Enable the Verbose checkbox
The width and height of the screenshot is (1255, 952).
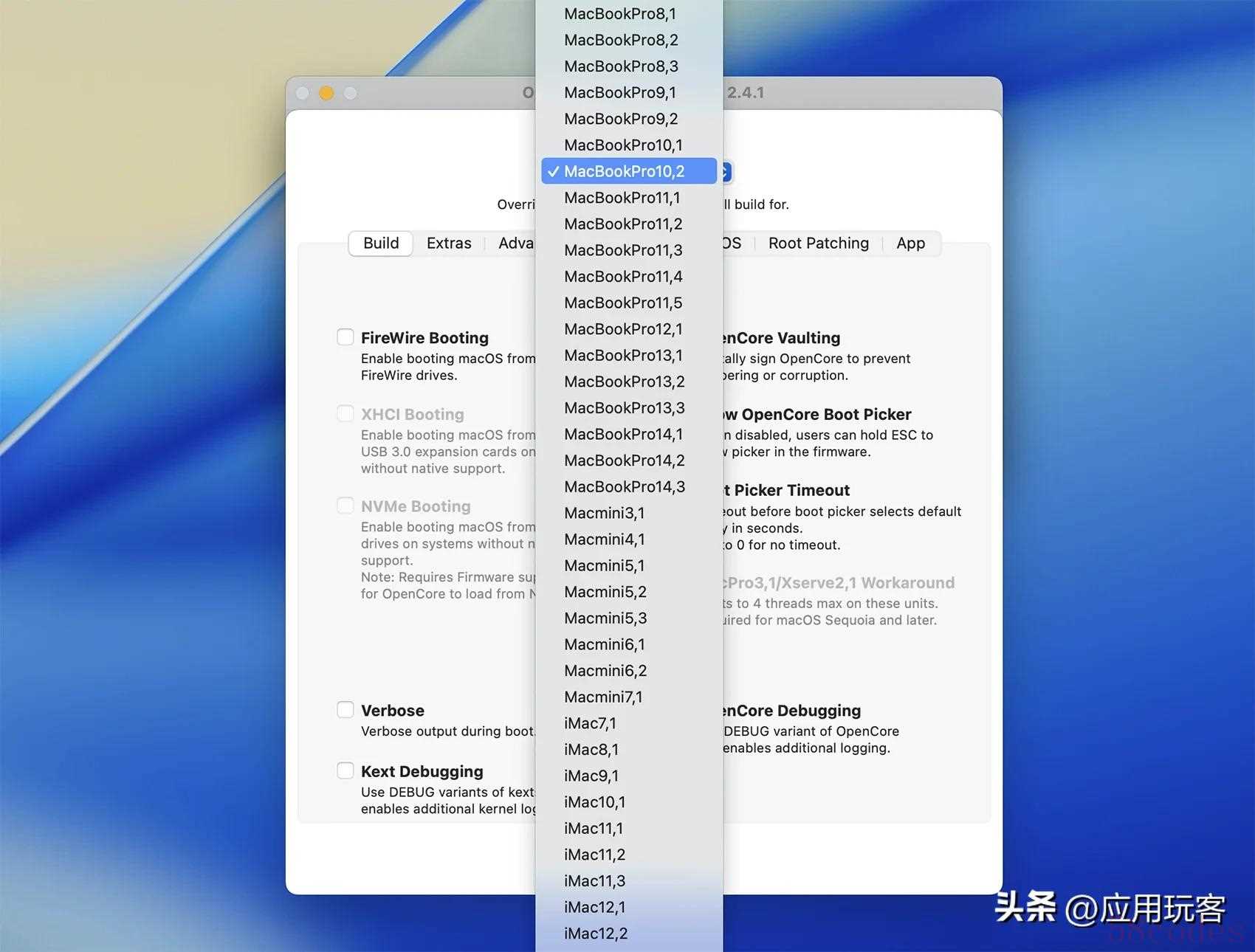coord(345,710)
